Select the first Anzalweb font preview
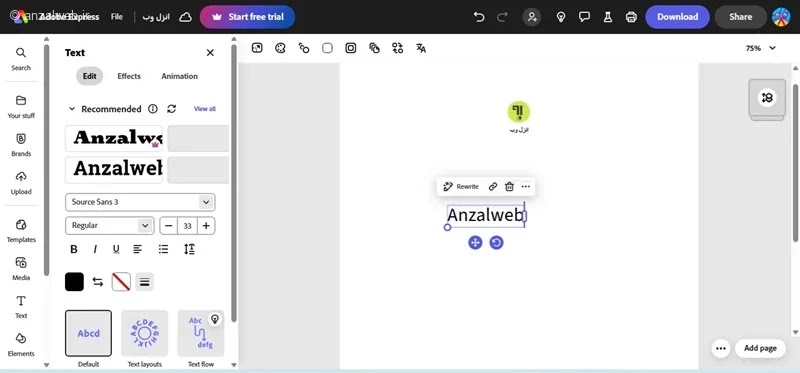 114,138
